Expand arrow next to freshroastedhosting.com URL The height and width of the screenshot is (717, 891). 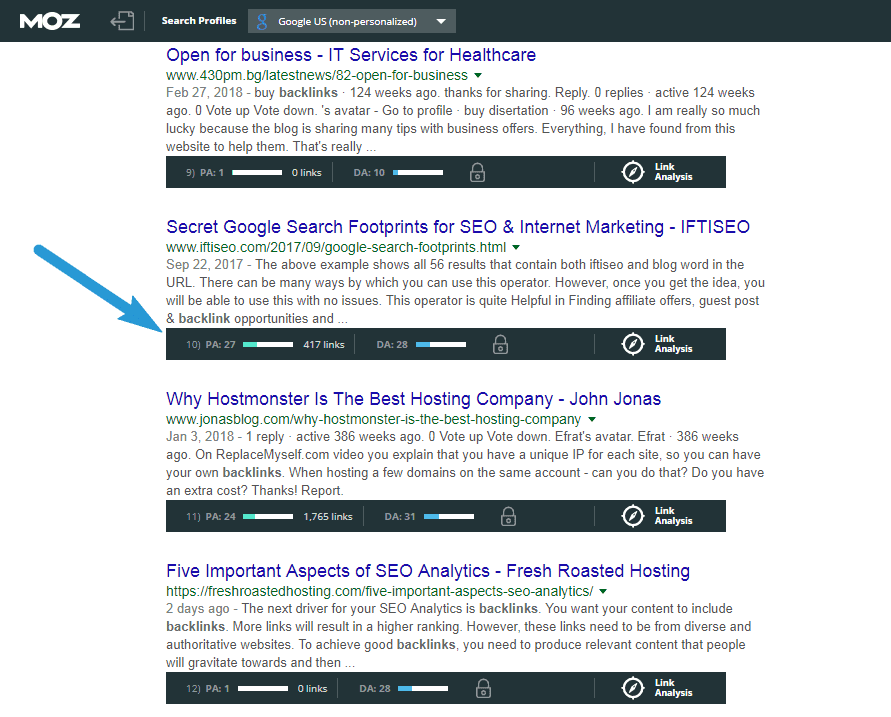[x=603, y=591]
